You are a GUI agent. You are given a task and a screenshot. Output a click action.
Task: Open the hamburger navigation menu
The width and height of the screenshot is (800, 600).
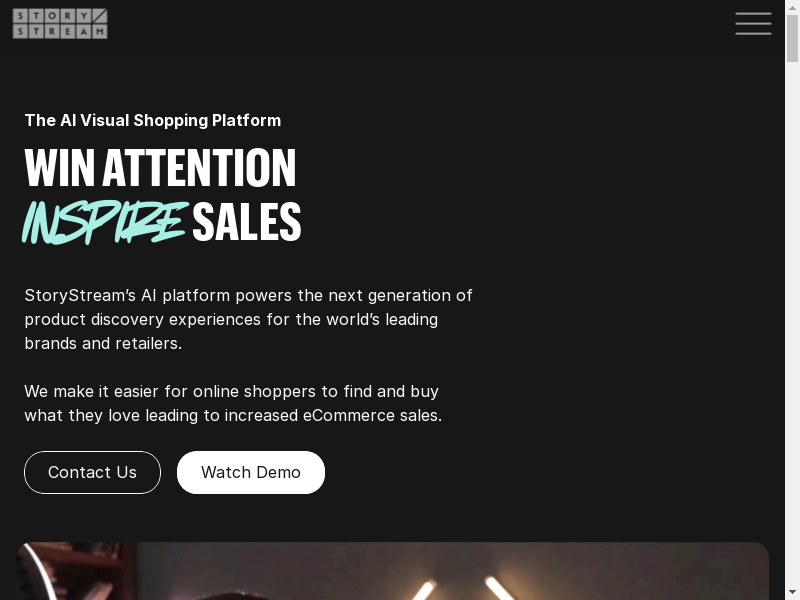(753, 24)
